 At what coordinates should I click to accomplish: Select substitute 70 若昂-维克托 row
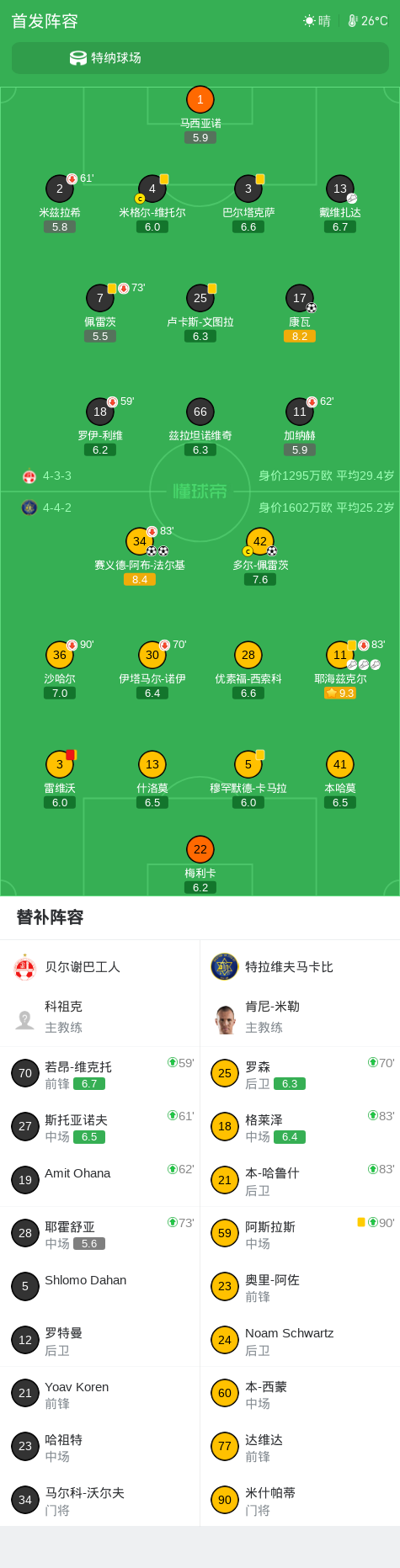tap(100, 1073)
